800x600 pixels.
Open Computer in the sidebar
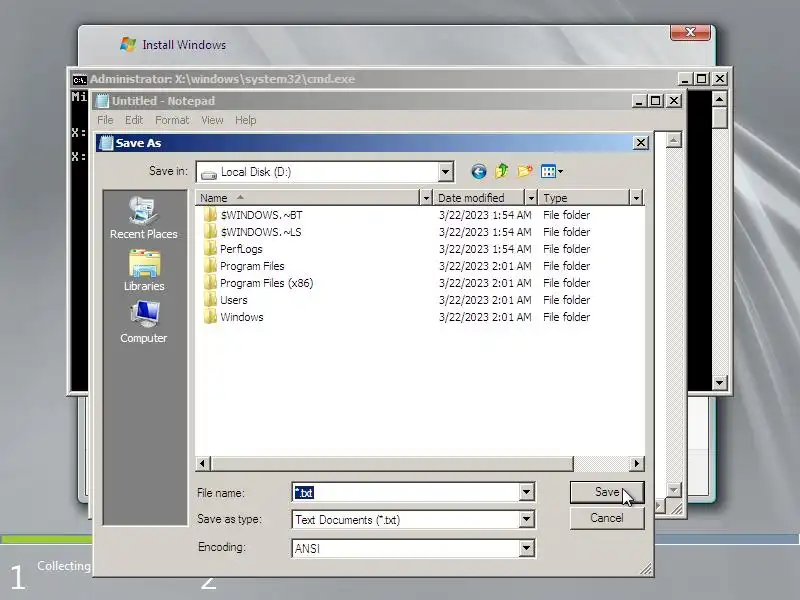[x=144, y=322]
